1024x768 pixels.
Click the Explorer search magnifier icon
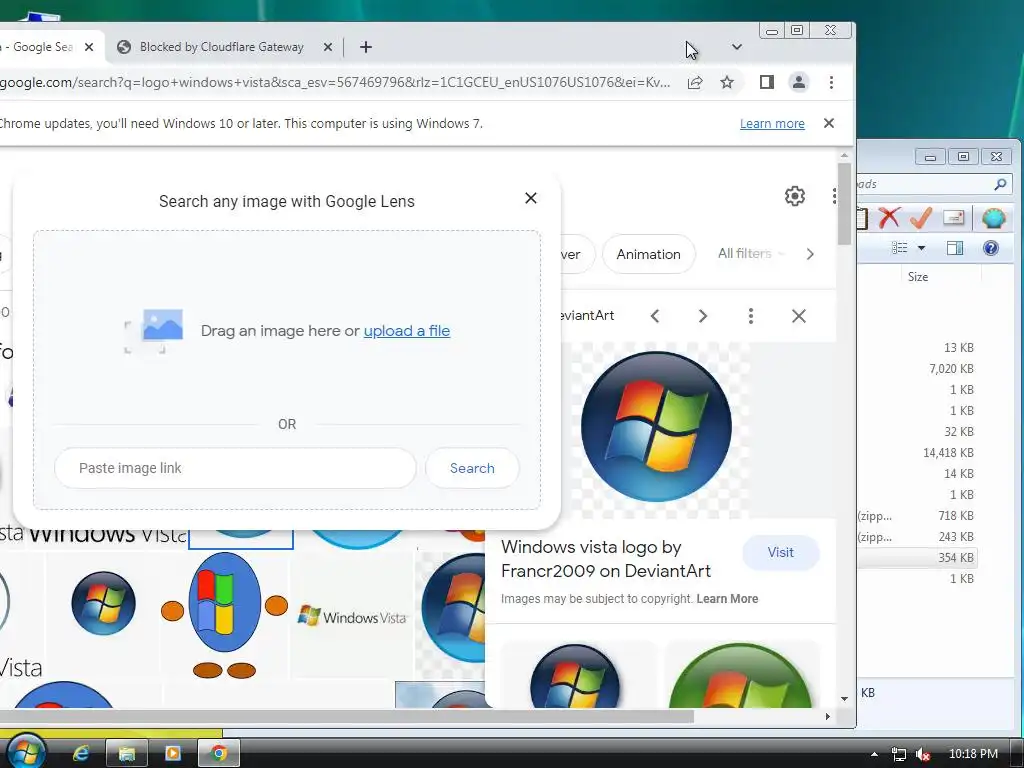(x=1000, y=184)
